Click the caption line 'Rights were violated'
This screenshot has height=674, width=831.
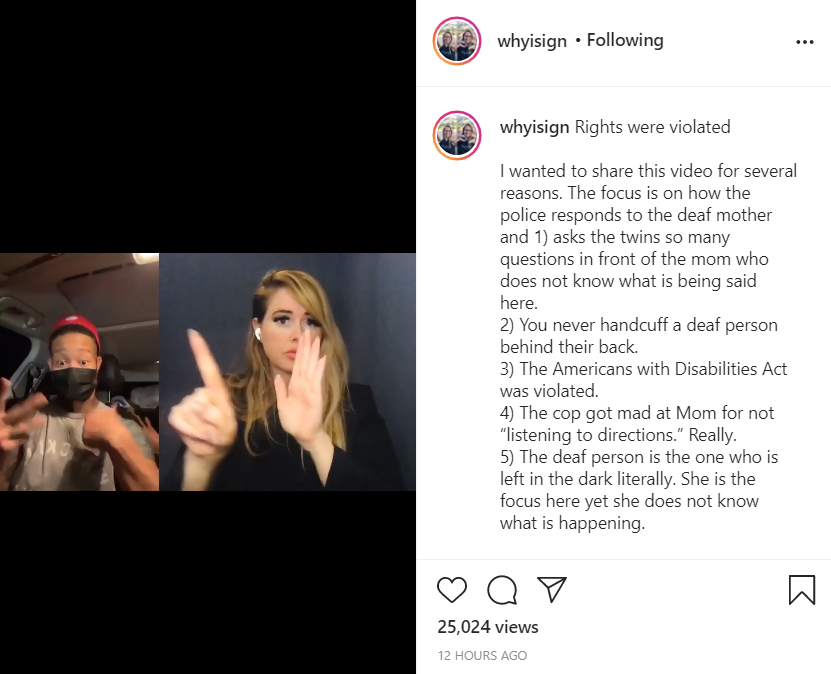pos(652,127)
